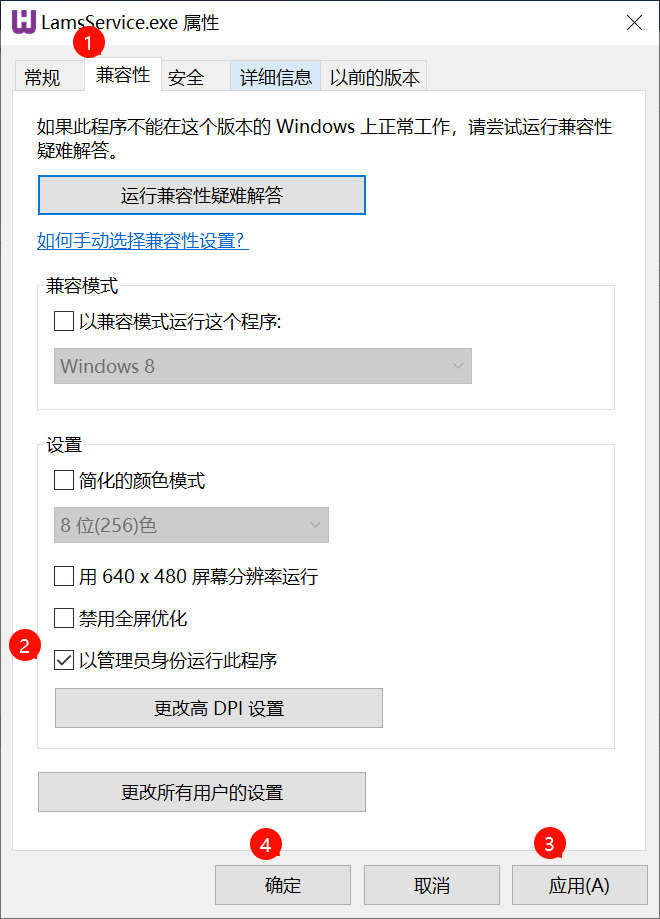Uncheck 以管理员身份运行此程序

click(64, 660)
